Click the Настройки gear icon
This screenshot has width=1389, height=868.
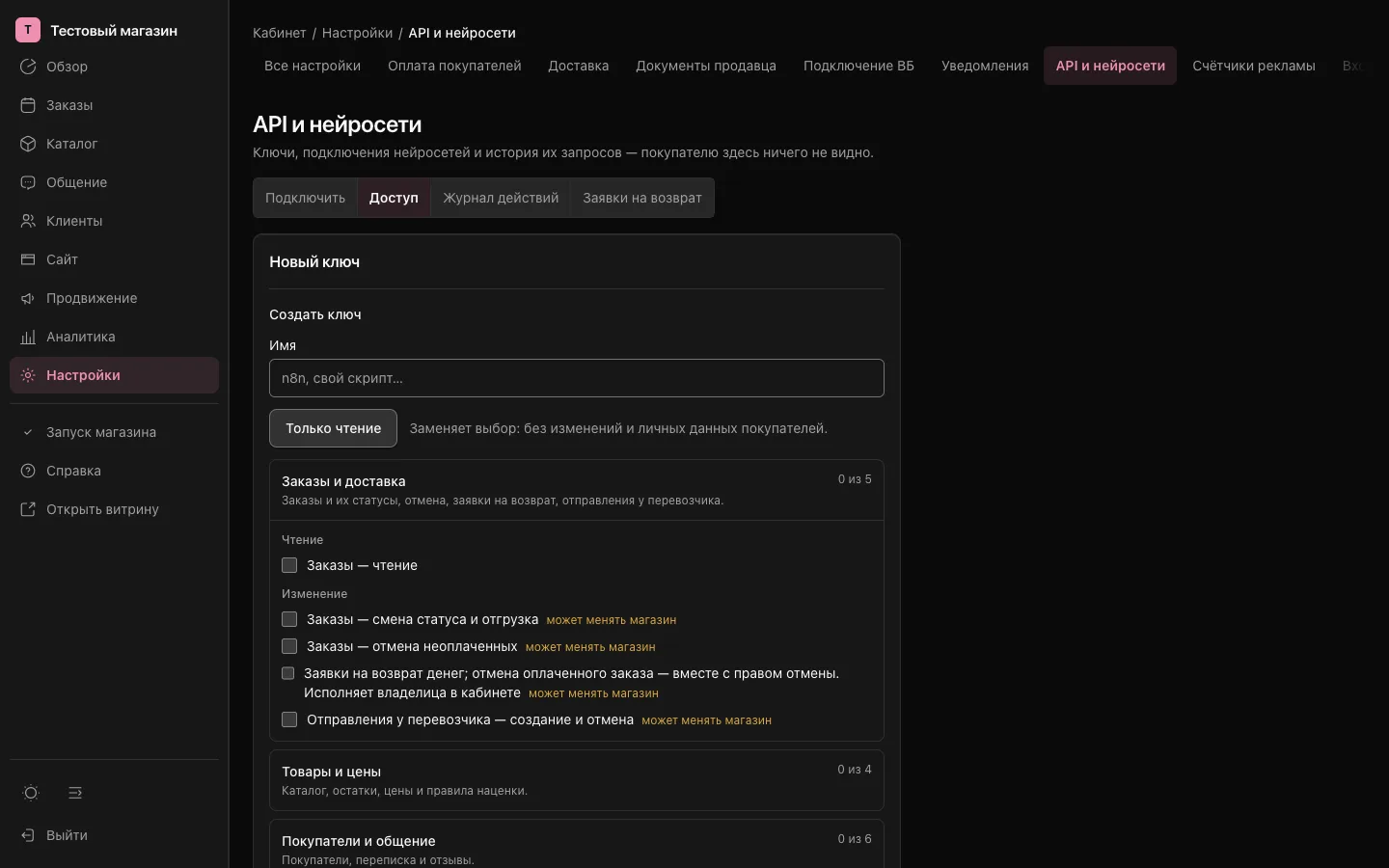pos(28,375)
